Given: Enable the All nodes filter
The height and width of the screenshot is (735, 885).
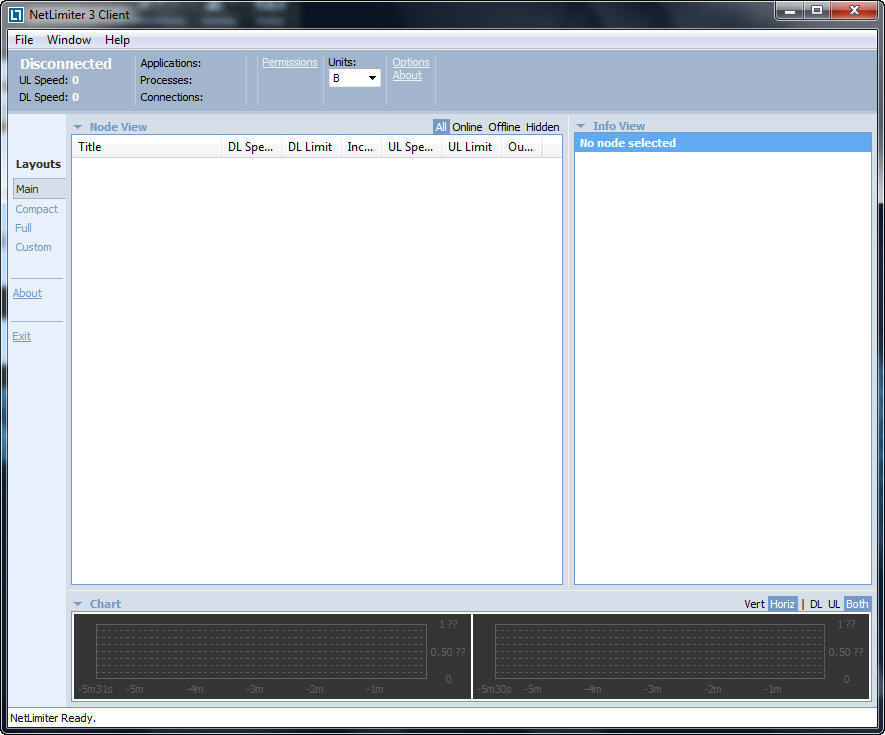Looking at the screenshot, I should click(440, 126).
